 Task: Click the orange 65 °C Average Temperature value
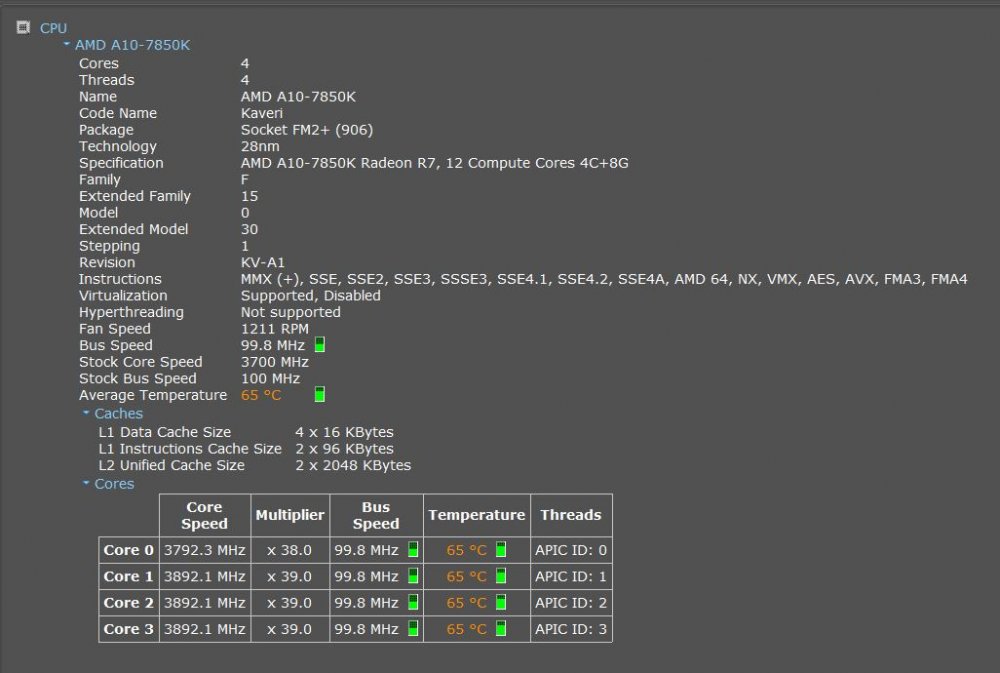point(261,395)
